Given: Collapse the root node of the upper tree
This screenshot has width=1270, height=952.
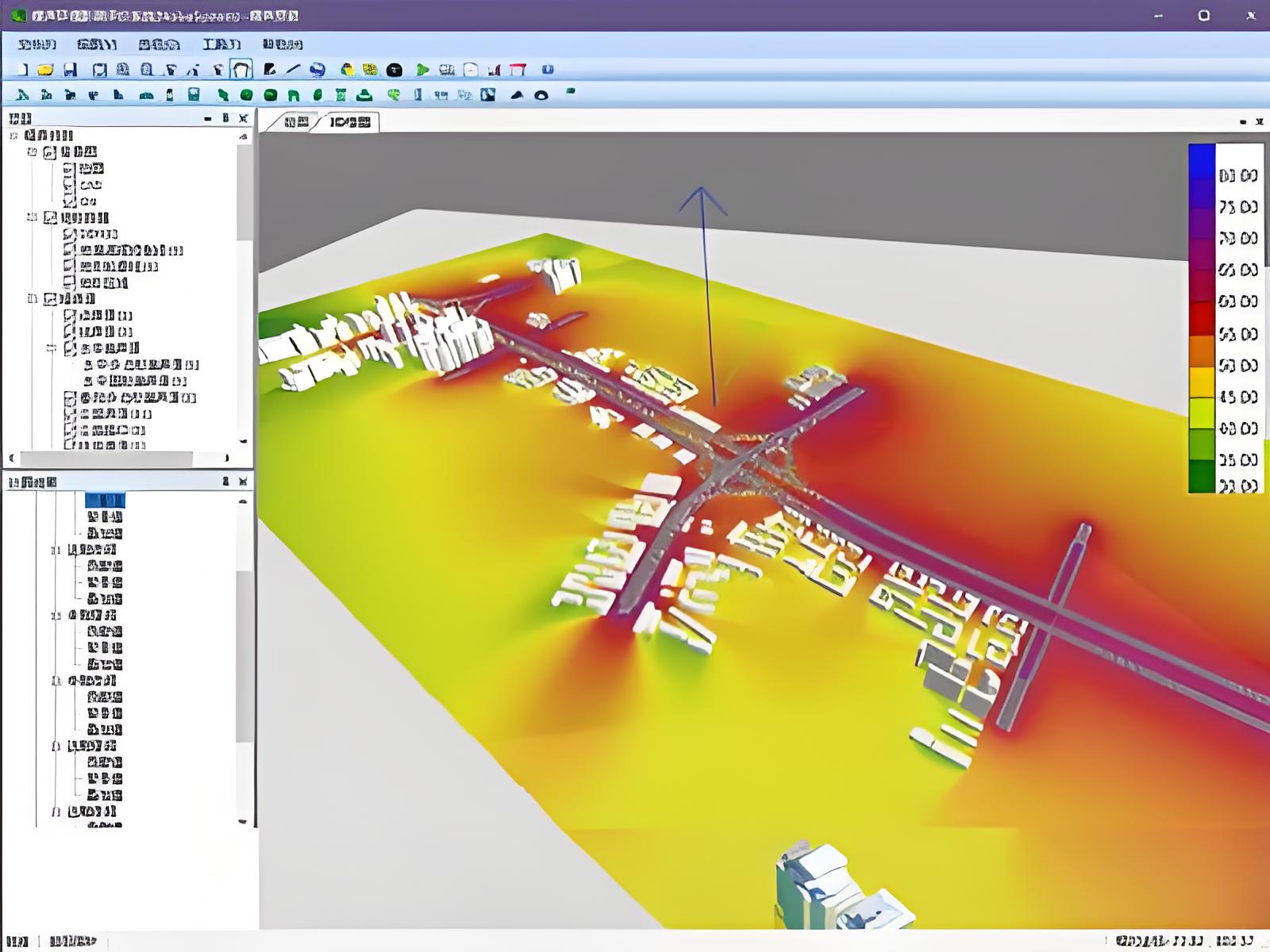Looking at the screenshot, I should coord(13,136).
